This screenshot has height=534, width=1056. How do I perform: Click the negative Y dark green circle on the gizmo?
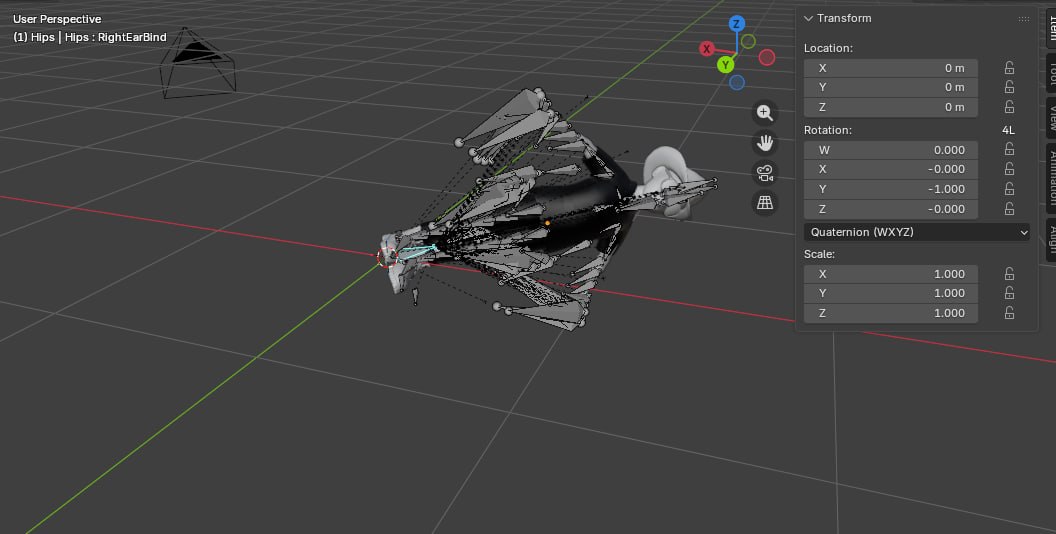tap(748, 42)
